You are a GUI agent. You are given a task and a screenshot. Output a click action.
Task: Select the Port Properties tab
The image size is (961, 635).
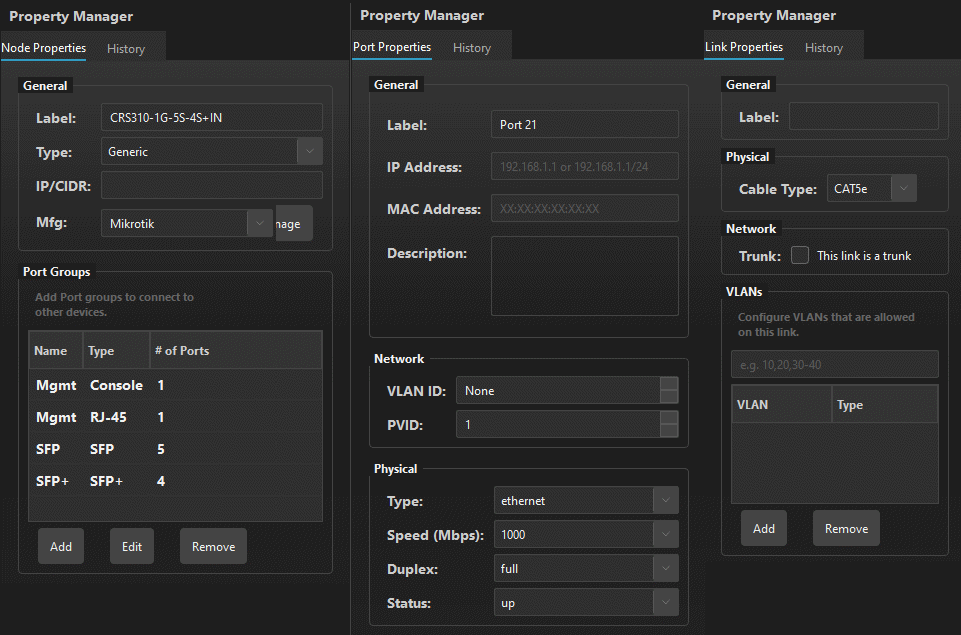(391, 47)
